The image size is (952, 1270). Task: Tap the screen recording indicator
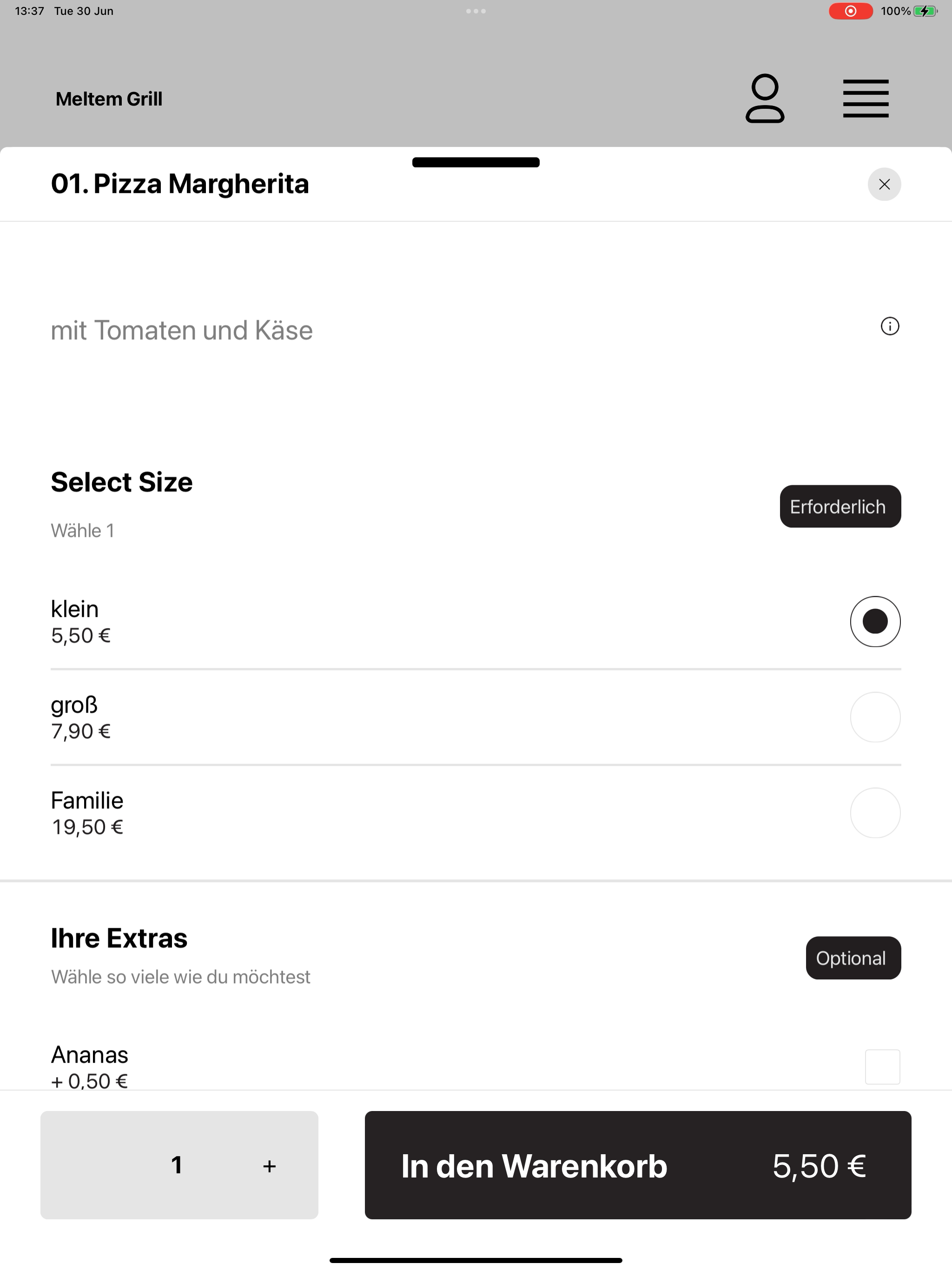point(850,11)
